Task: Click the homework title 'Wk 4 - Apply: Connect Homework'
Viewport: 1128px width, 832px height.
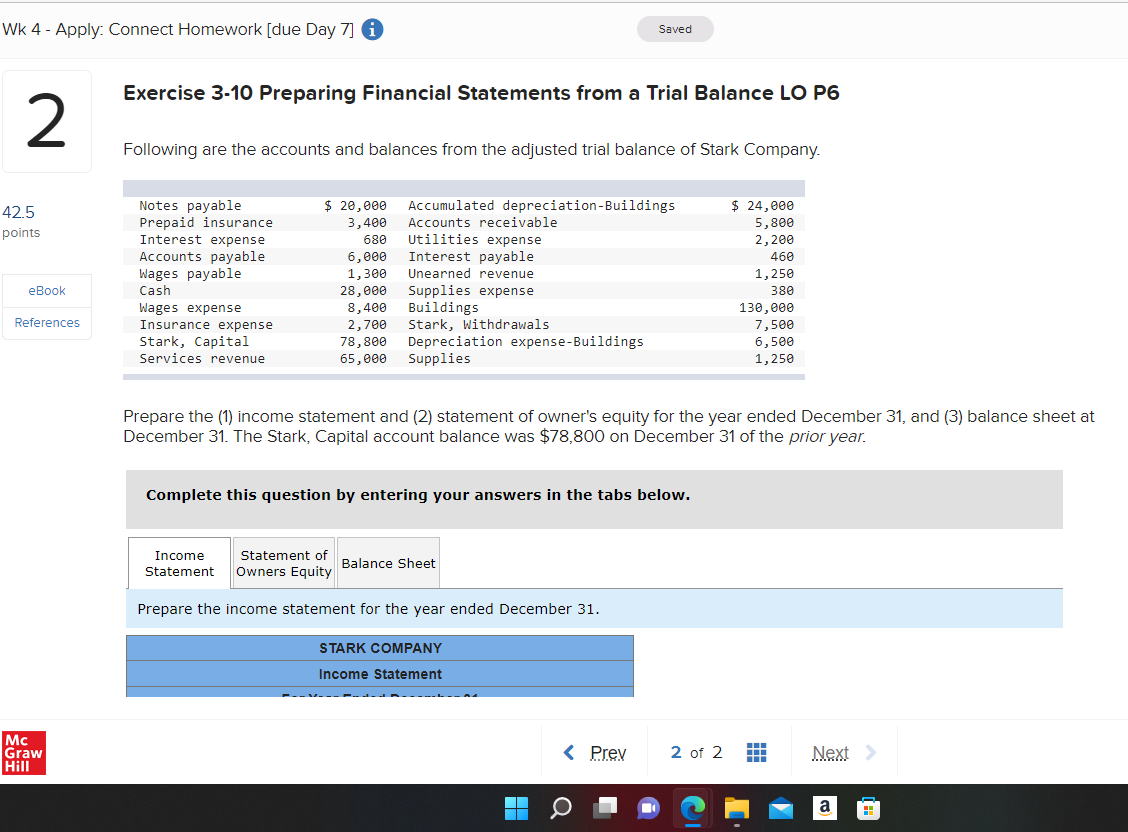Action: pos(178,29)
